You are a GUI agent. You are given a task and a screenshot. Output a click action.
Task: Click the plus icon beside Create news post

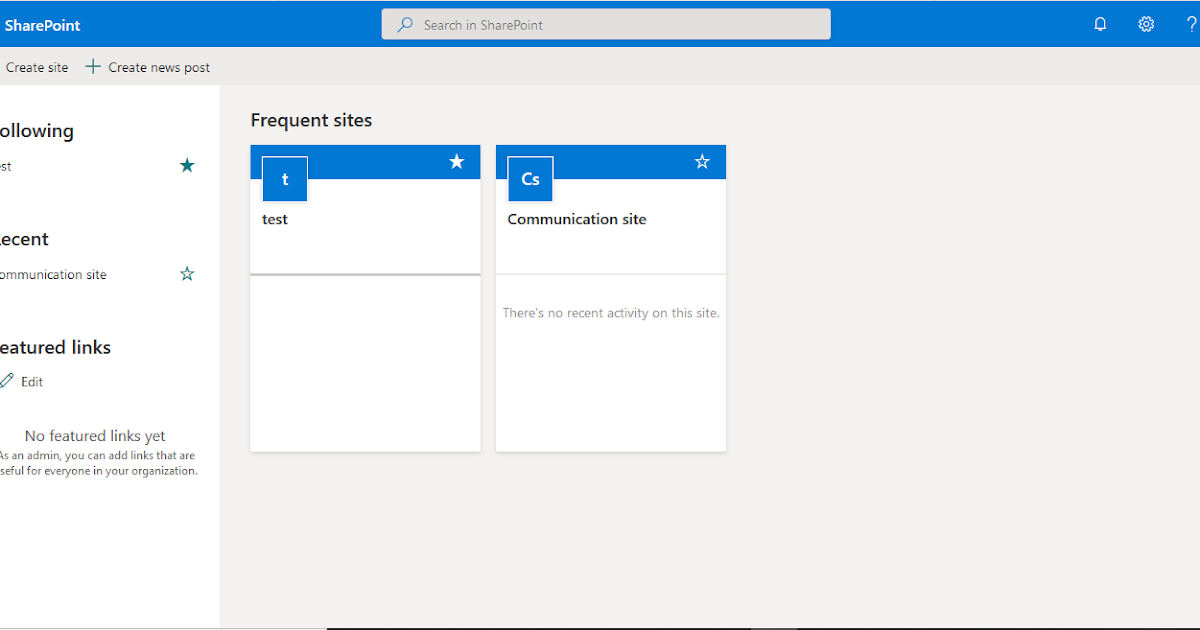tap(92, 66)
